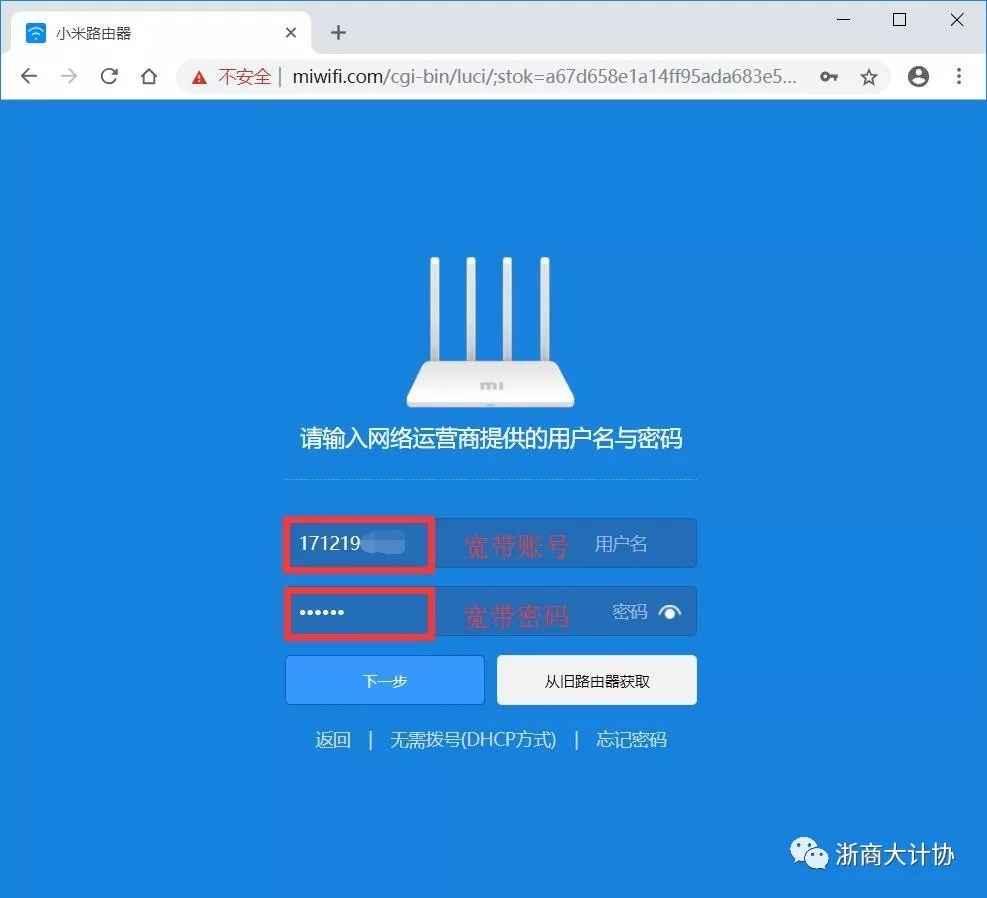Click the broadband password field
987x898 pixels.
pyautogui.click(x=491, y=612)
